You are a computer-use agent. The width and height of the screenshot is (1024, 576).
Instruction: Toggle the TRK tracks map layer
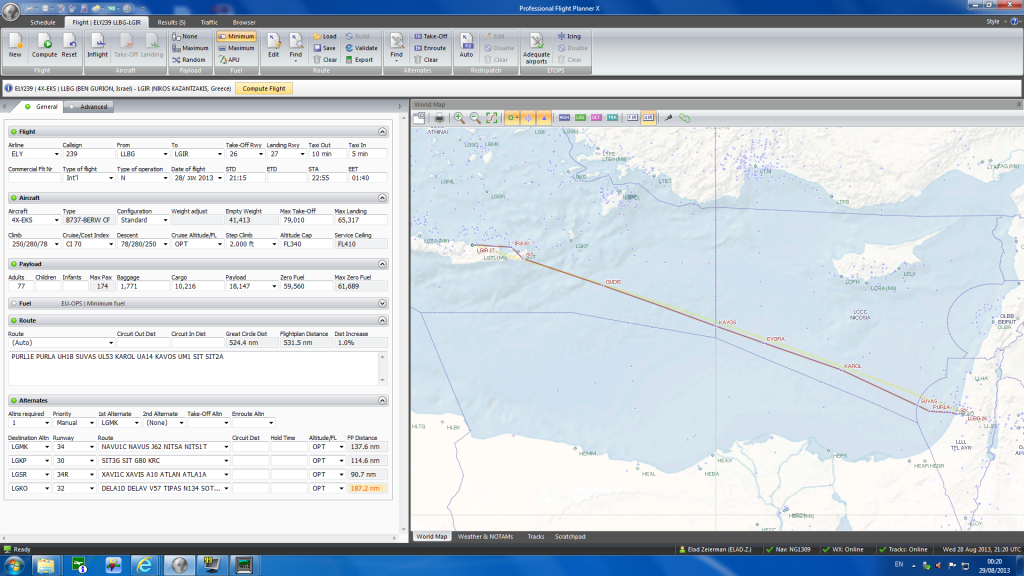(x=612, y=117)
